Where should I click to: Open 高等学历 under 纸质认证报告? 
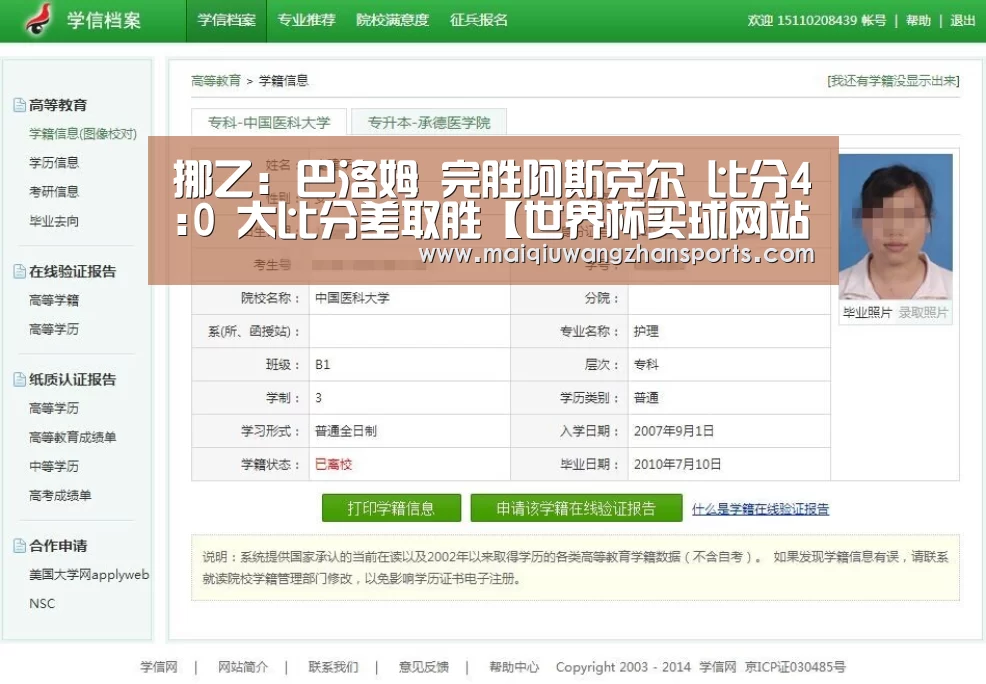pyautogui.click(x=54, y=409)
